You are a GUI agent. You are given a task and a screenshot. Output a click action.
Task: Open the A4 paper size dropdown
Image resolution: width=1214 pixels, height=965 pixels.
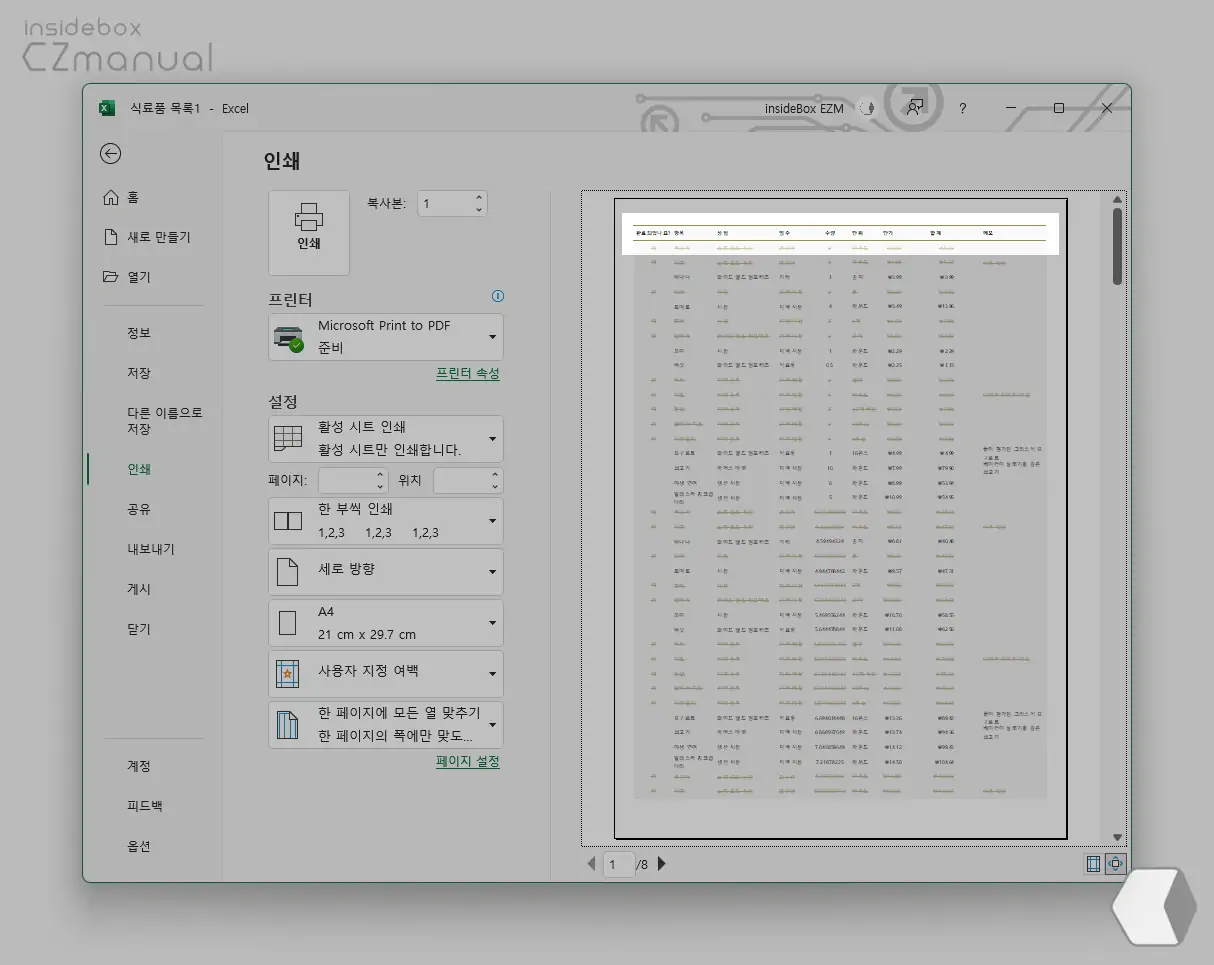(x=385, y=623)
